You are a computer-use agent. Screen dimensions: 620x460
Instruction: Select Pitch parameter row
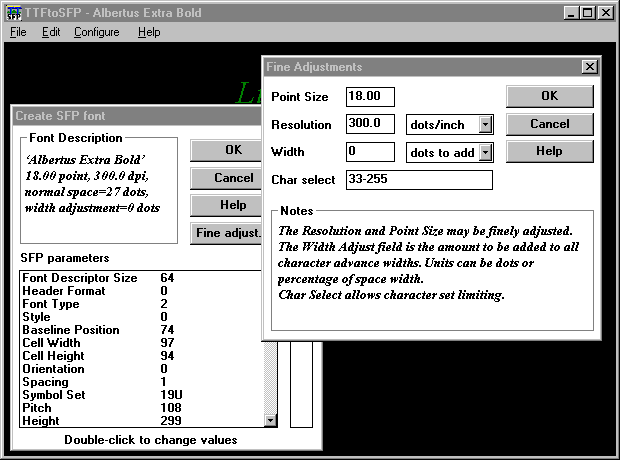click(x=142, y=408)
